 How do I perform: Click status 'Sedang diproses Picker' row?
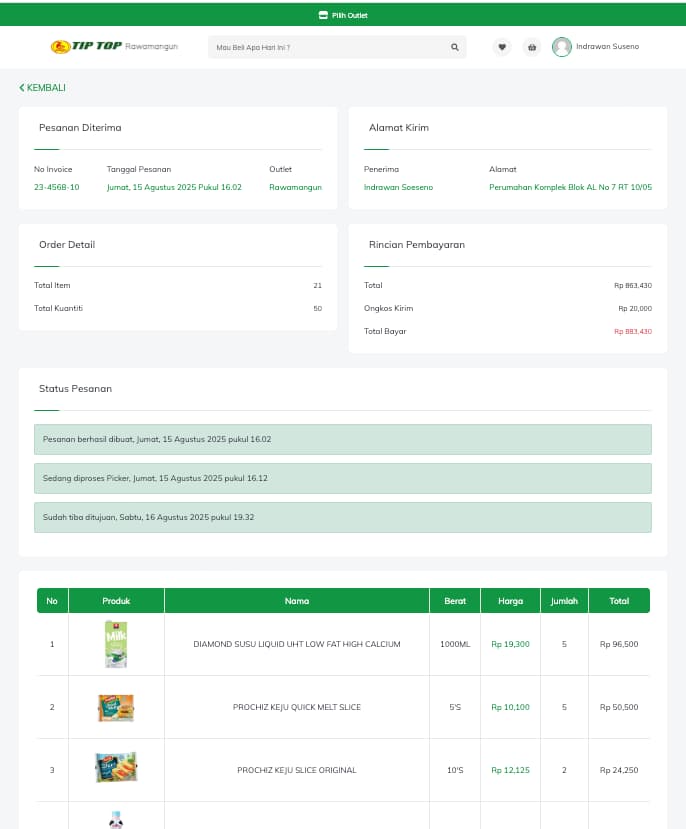[x=343, y=478]
